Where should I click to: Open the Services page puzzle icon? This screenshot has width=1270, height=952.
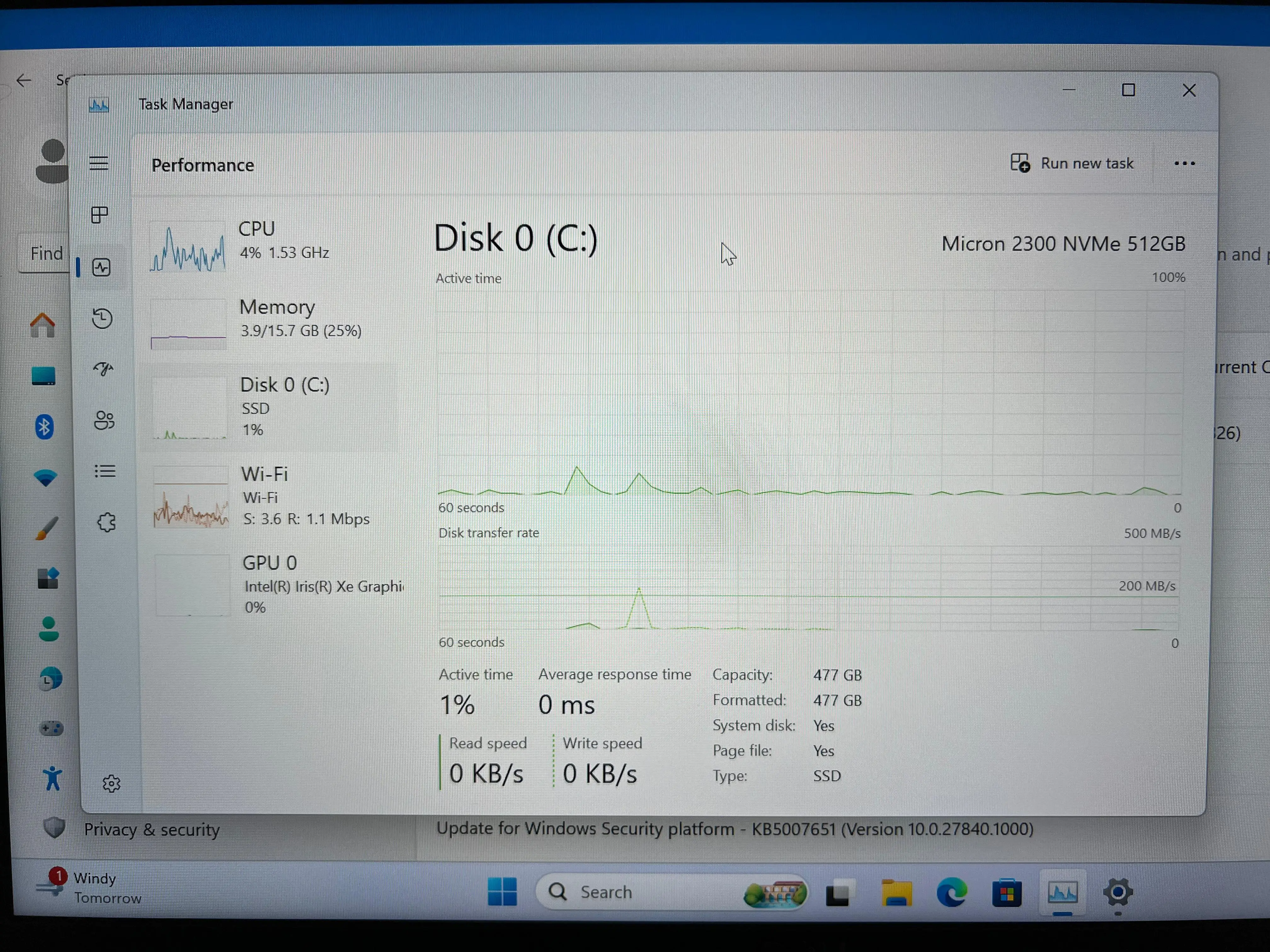(x=106, y=522)
